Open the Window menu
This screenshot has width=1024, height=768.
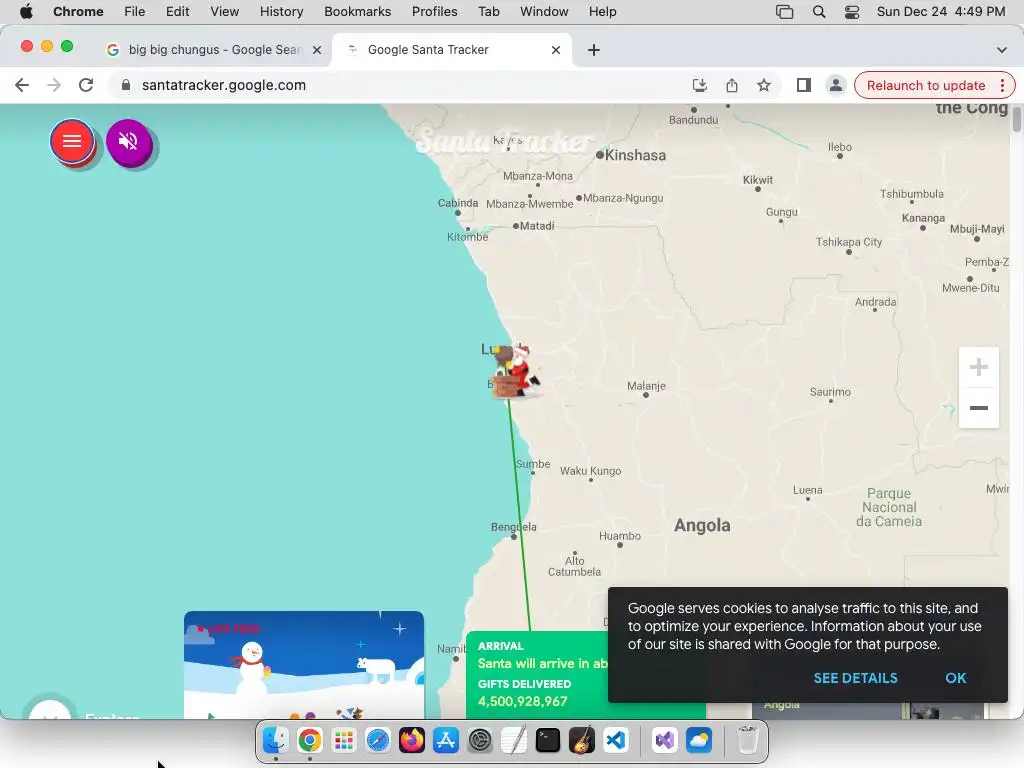click(544, 12)
